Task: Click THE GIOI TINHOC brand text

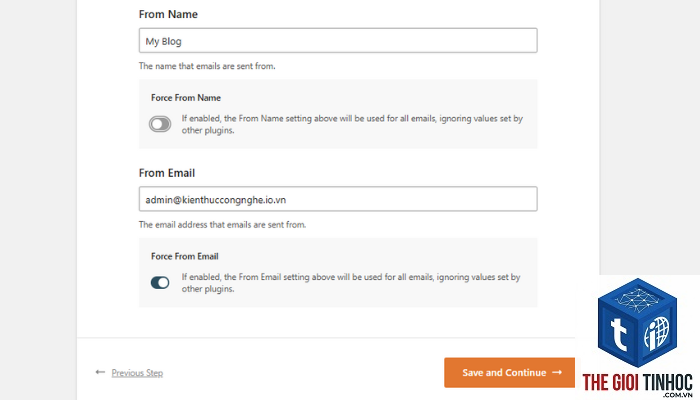Action: 638,383
